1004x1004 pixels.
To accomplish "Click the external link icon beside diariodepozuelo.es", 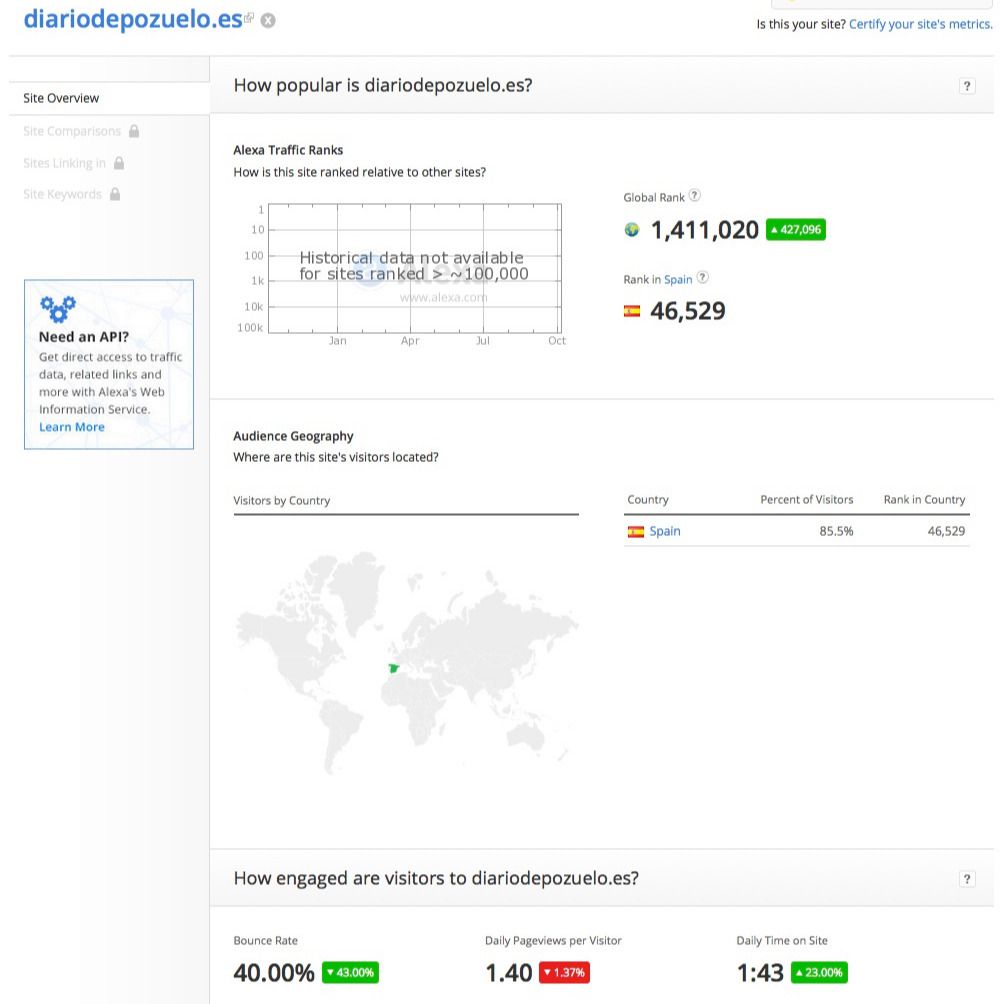I will 249,17.
